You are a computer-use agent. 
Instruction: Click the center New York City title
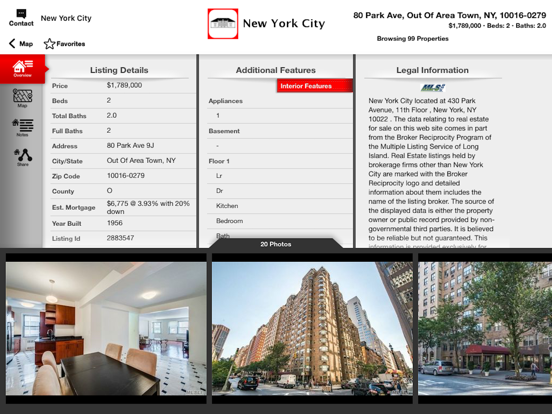(284, 23)
